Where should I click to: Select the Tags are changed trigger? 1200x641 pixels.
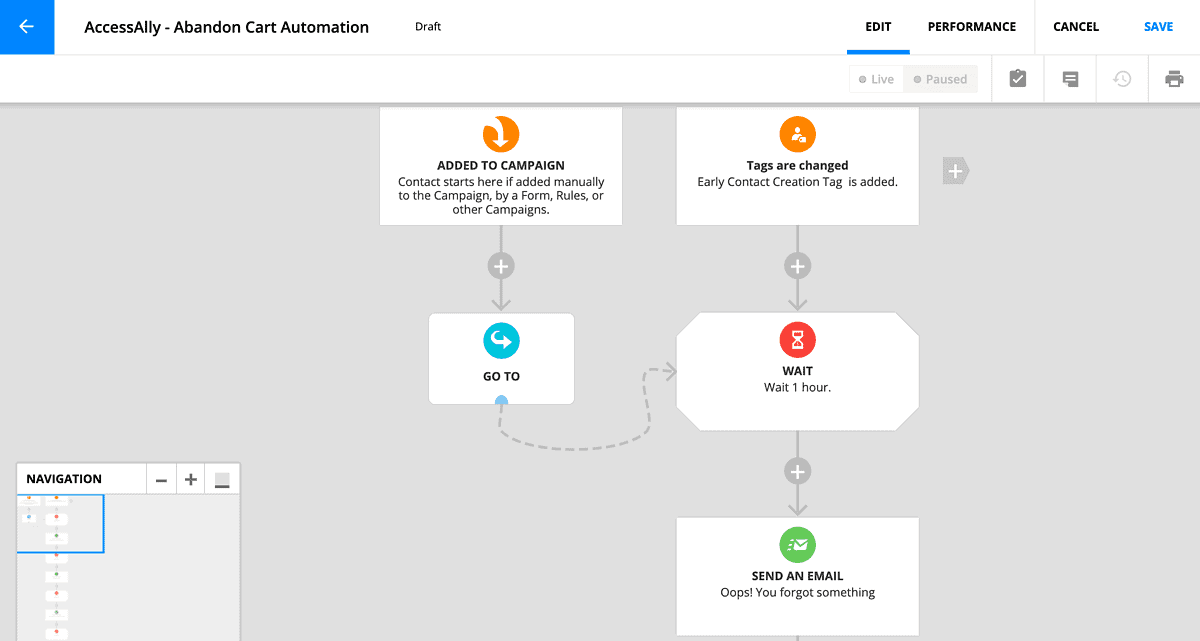coord(797,165)
